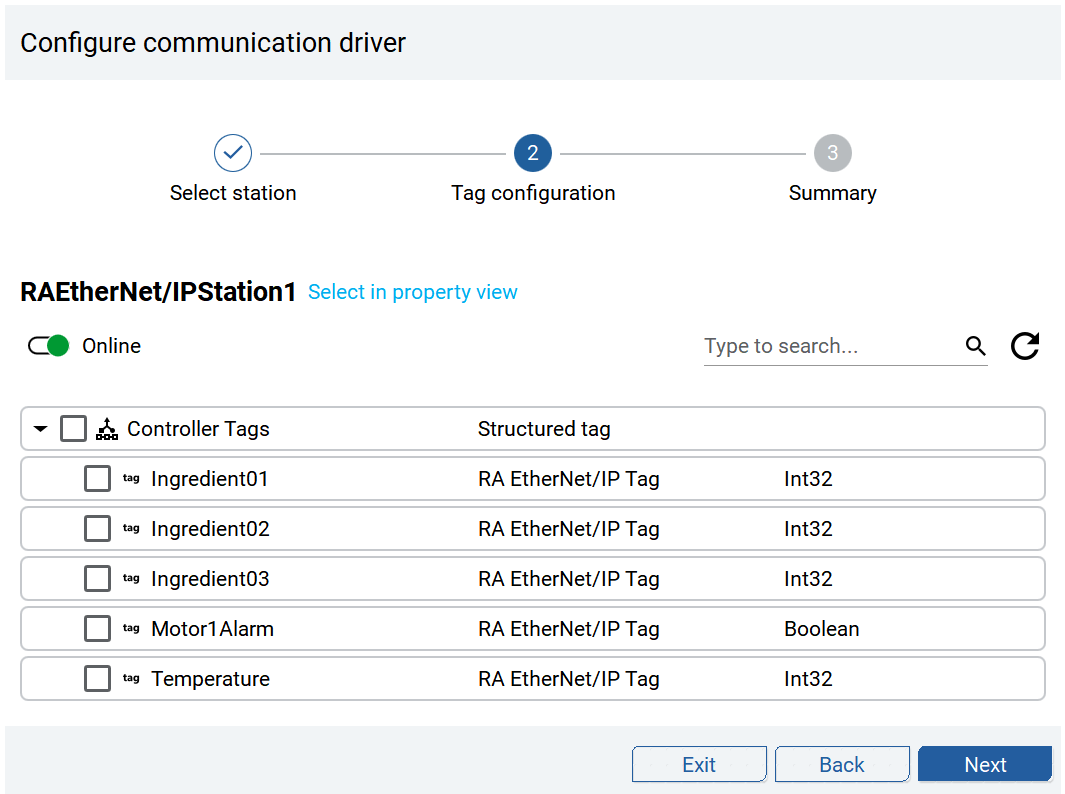Image resolution: width=1065 pixels, height=794 pixels.
Task: Exit the driver configuration wizard
Action: (x=699, y=764)
